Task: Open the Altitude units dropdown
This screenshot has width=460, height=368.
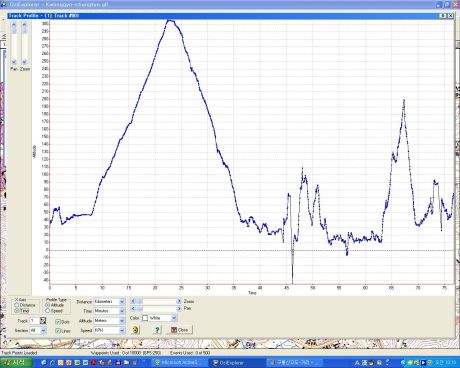Action: tap(122, 321)
